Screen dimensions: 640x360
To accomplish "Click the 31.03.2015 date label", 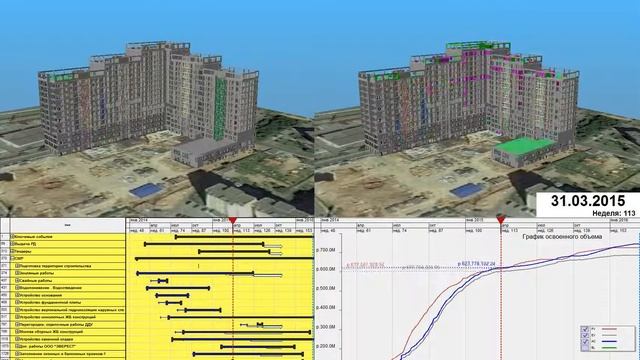I will pos(588,201).
